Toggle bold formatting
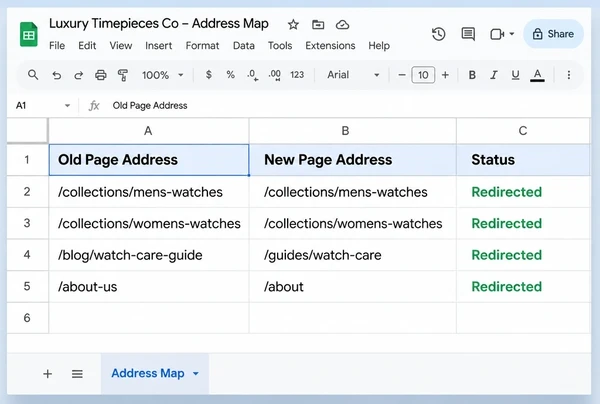This screenshot has height=404, width=600. pyautogui.click(x=472, y=75)
